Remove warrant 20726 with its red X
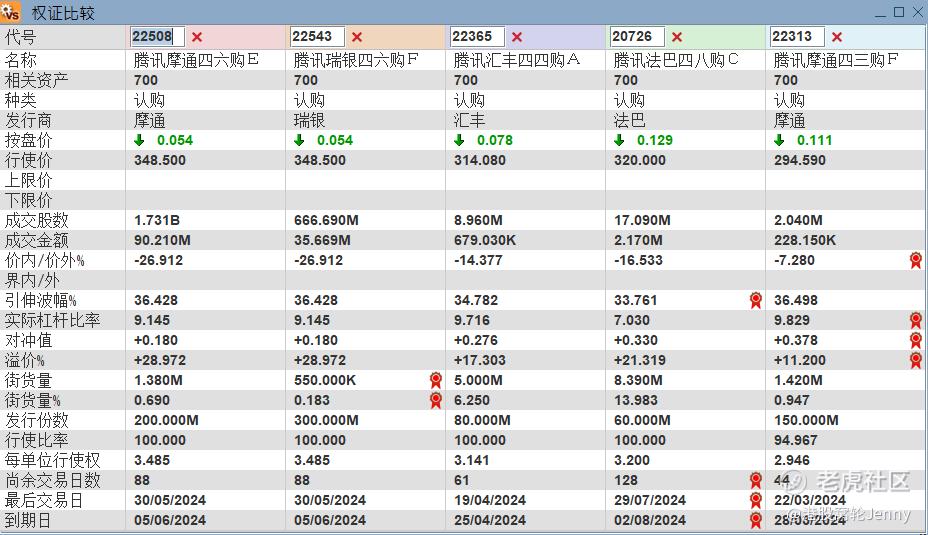Image resolution: width=928 pixels, height=535 pixels. [677, 37]
